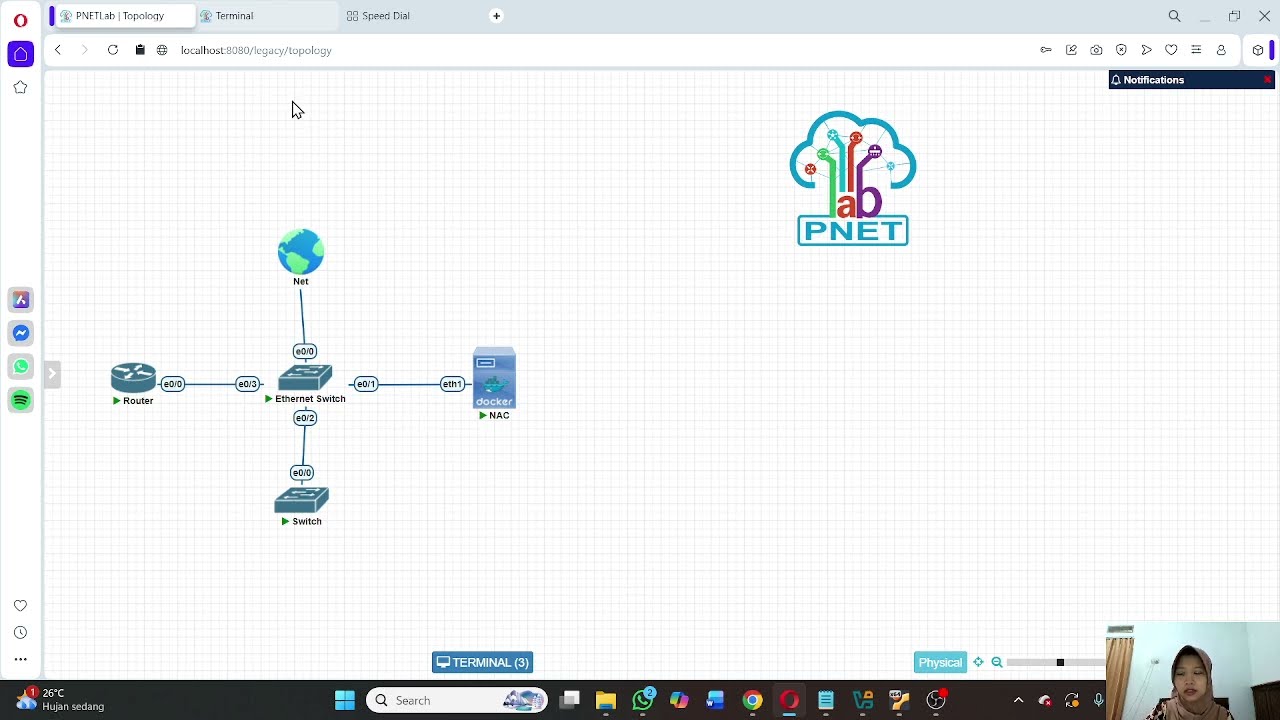Click the e0/2 interface label

point(305,418)
